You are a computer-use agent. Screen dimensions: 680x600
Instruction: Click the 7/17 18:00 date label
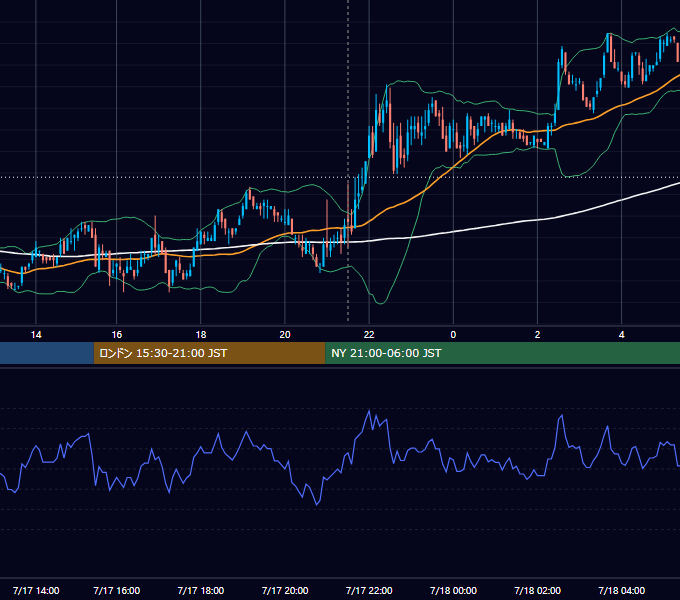pyautogui.click(x=201, y=590)
